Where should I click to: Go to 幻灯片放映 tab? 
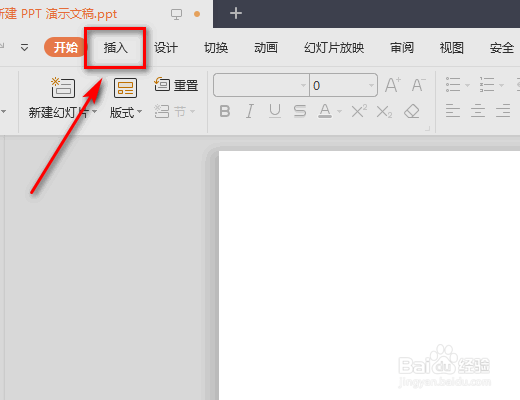click(x=334, y=48)
